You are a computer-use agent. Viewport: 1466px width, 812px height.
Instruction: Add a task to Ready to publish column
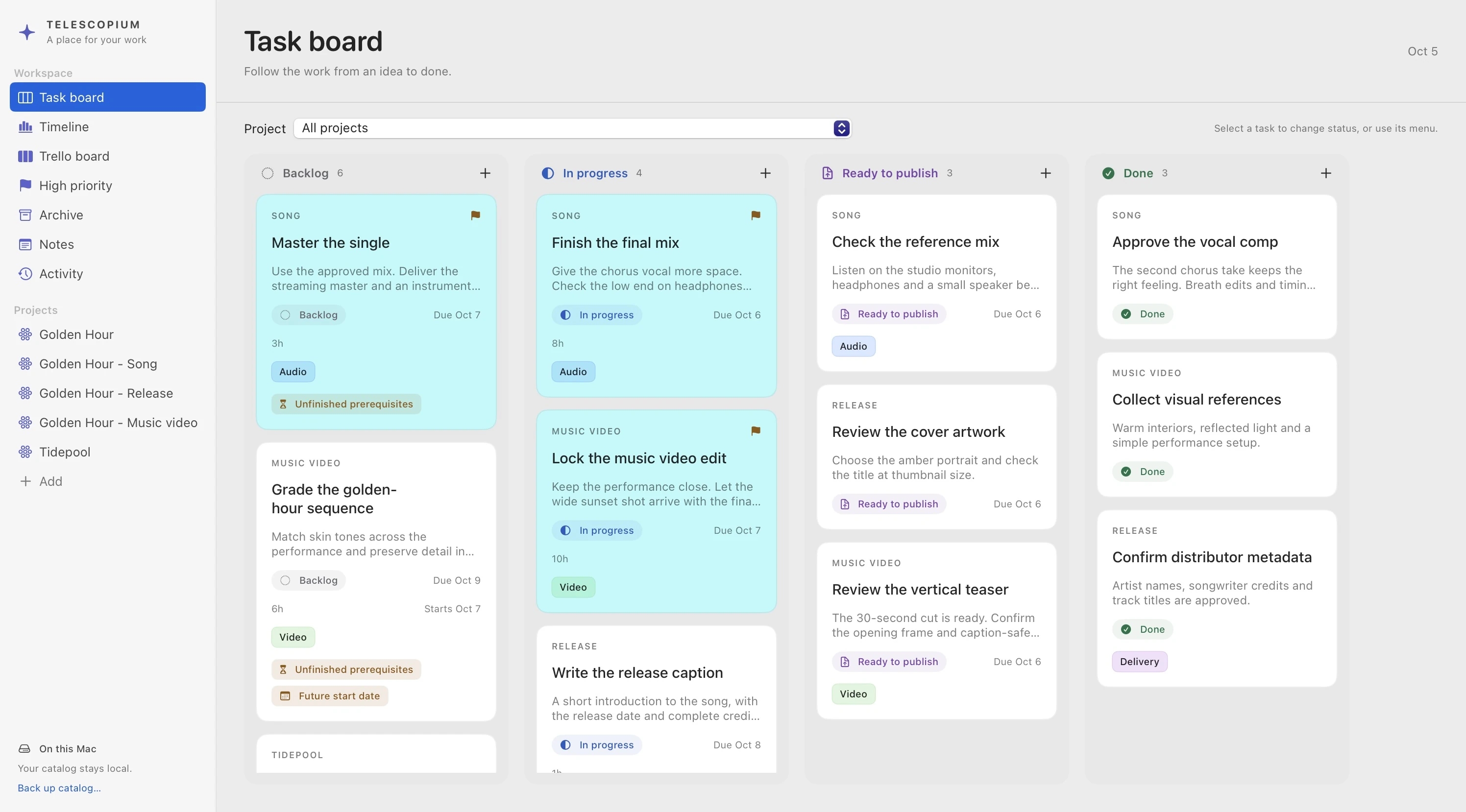[x=1046, y=173]
